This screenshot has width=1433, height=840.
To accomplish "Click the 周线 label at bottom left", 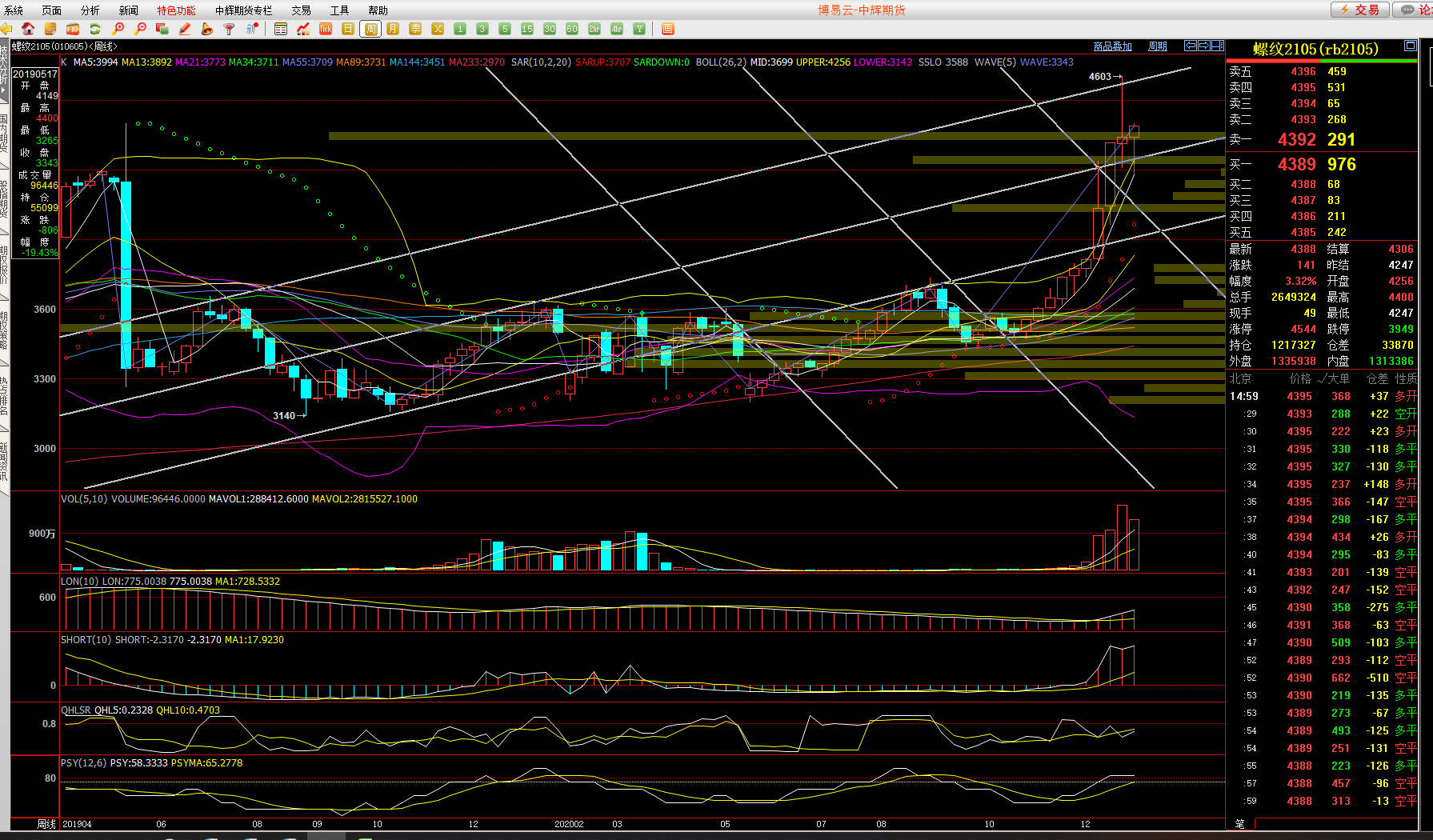I will 46,824.
